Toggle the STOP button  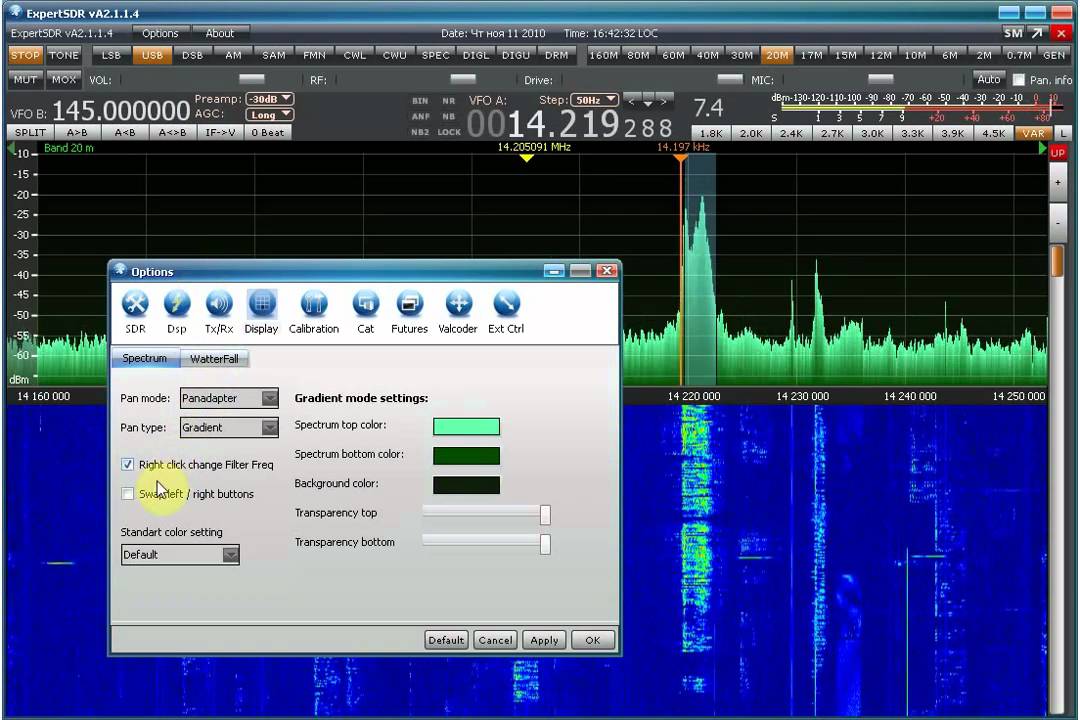[25, 55]
